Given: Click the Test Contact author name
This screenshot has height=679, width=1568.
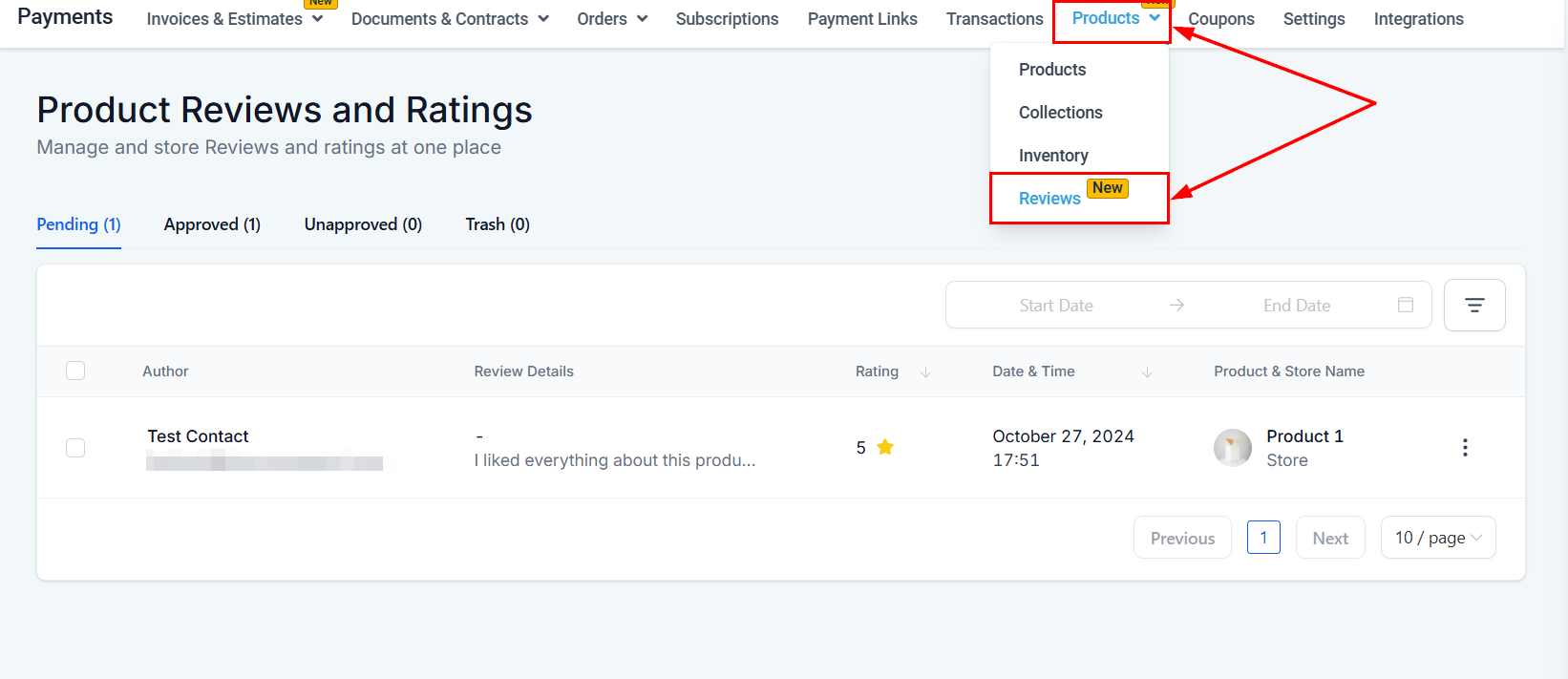Looking at the screenshot, I should 198,436.
